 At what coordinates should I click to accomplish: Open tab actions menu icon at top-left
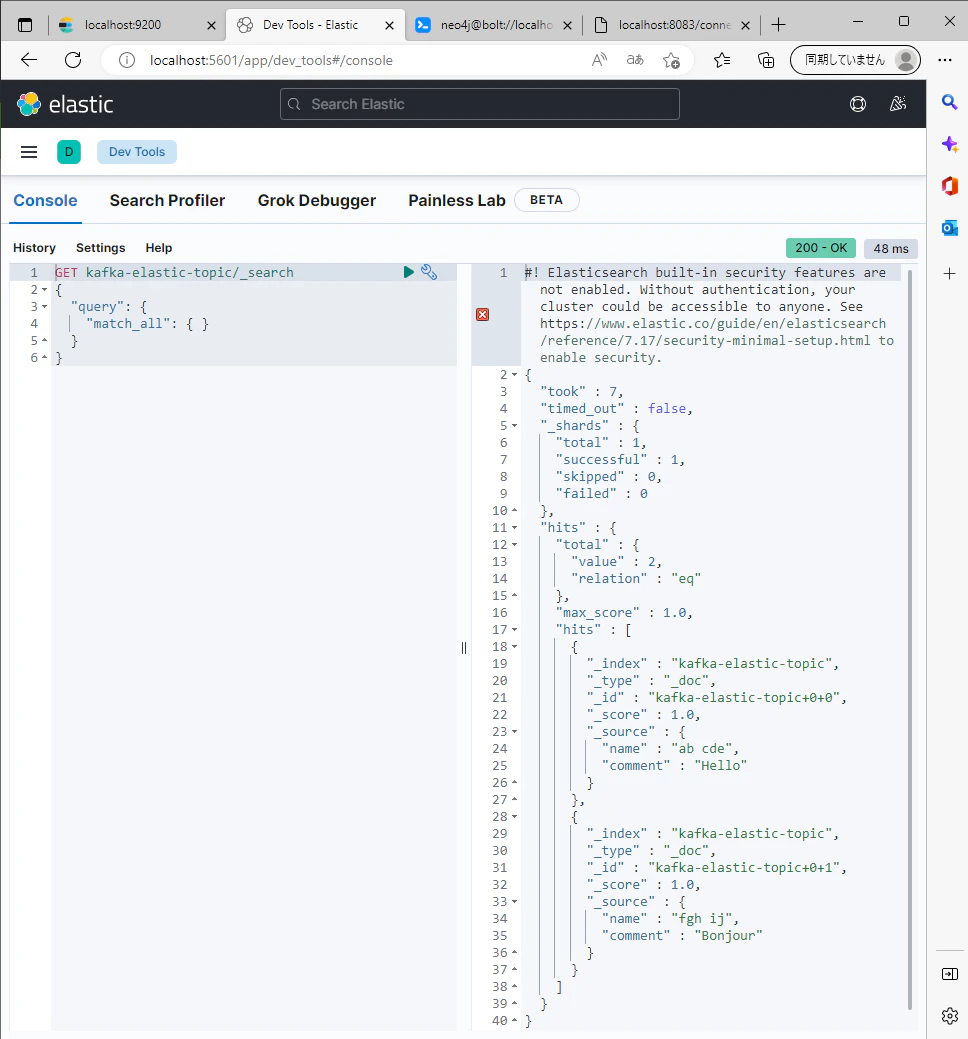tap(25, 25)
